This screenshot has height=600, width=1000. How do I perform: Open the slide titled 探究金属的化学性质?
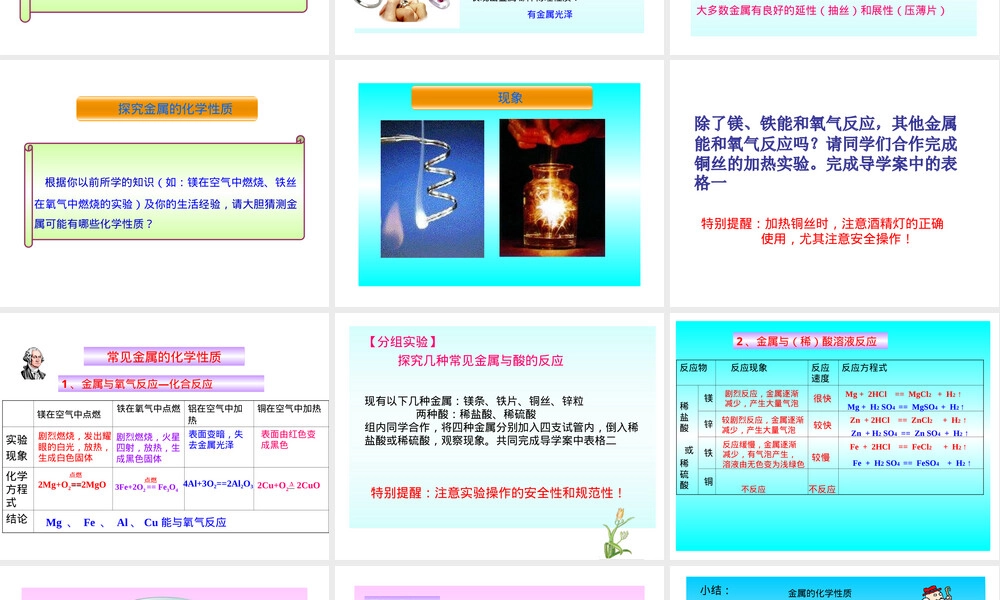pos(165,183)
